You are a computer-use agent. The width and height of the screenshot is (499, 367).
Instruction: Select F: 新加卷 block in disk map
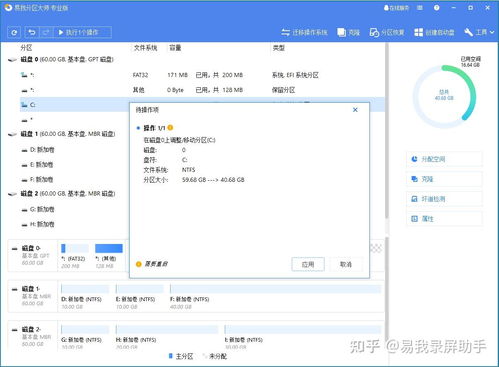(x=275, y=297)
